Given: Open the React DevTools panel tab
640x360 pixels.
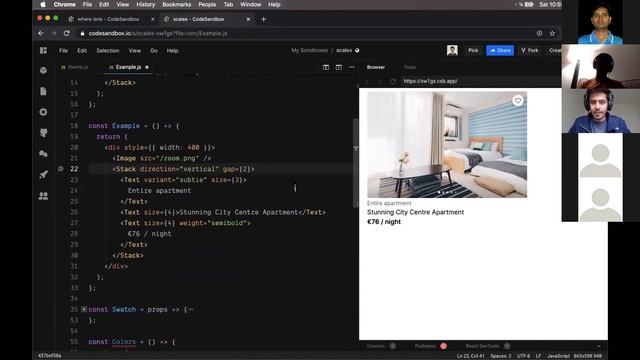Looking at the screenshot, I should pos(482,346).
